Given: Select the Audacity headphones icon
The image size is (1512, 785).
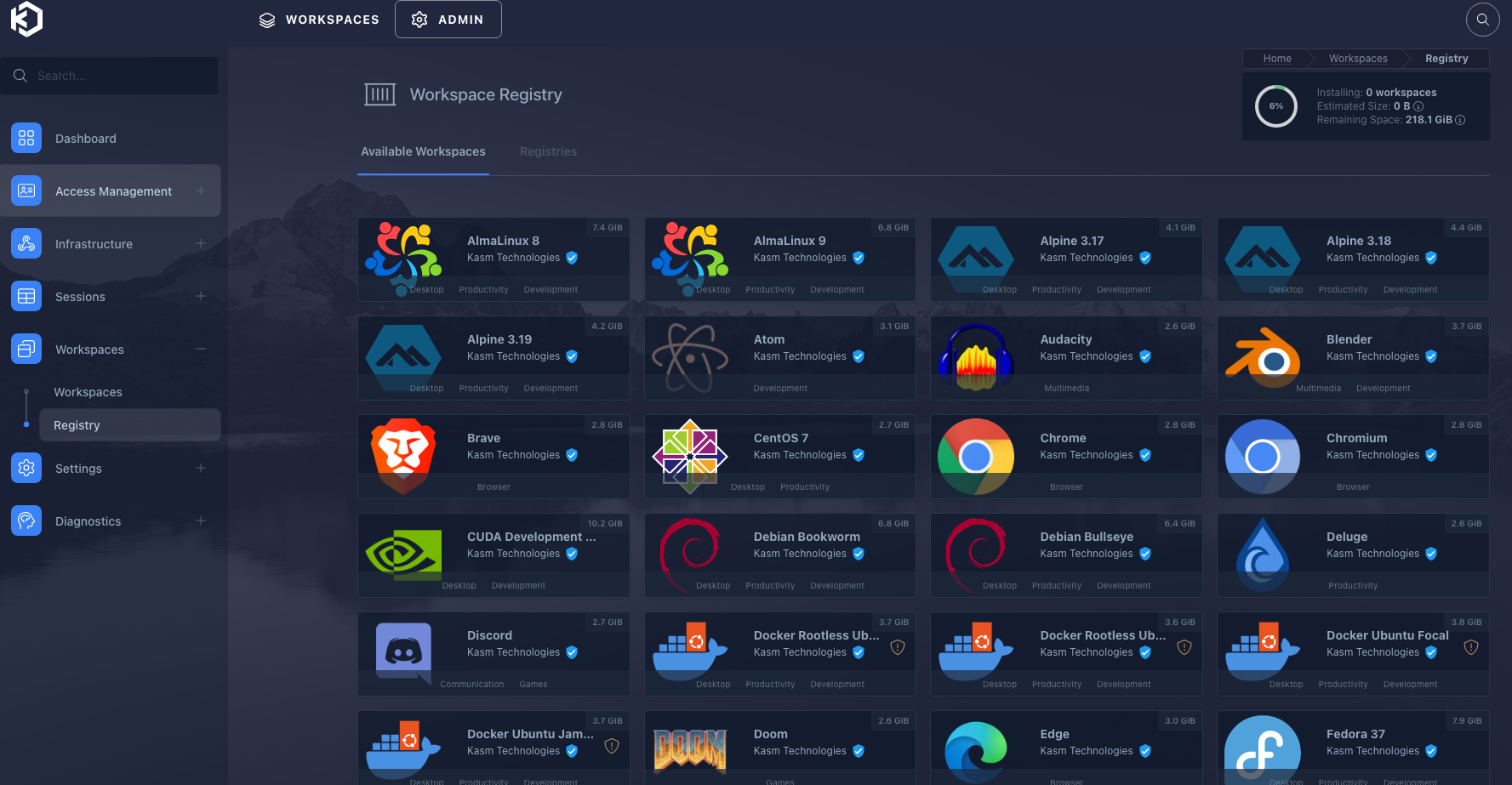Looking at the screenshot, I should tap(976, 357).
